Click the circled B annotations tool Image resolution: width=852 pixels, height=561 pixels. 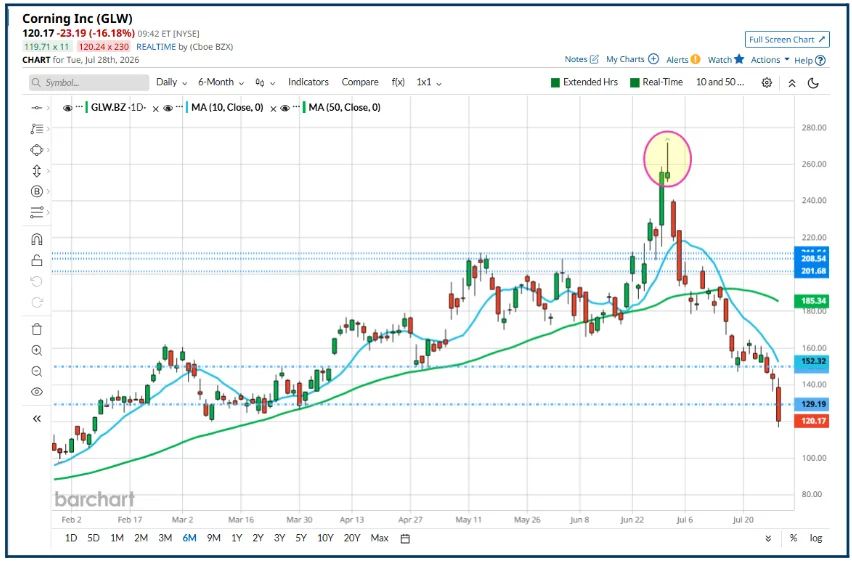point(36,191)
